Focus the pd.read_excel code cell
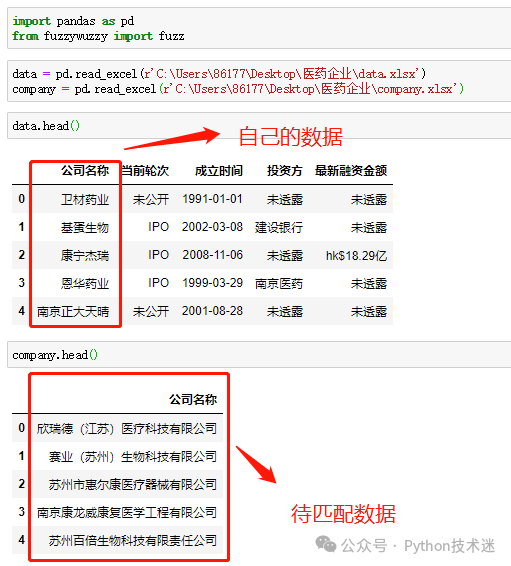This screenshot has height=566, width=511. click(259, 81)
